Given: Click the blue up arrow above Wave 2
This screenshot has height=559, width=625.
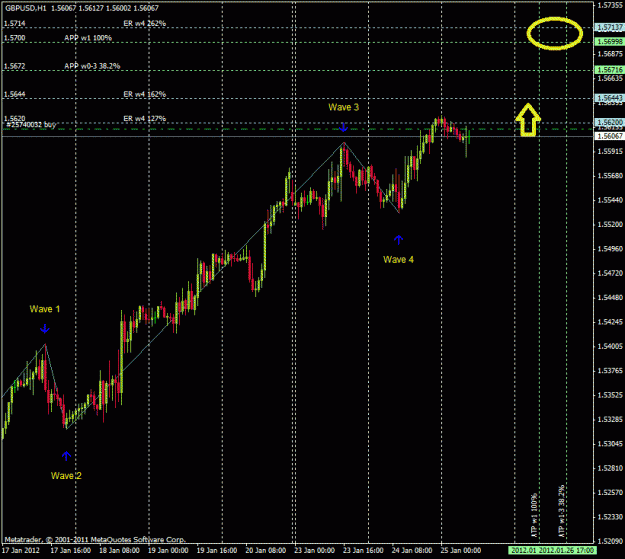Looking at the screenshot, I should coord(66,456).
